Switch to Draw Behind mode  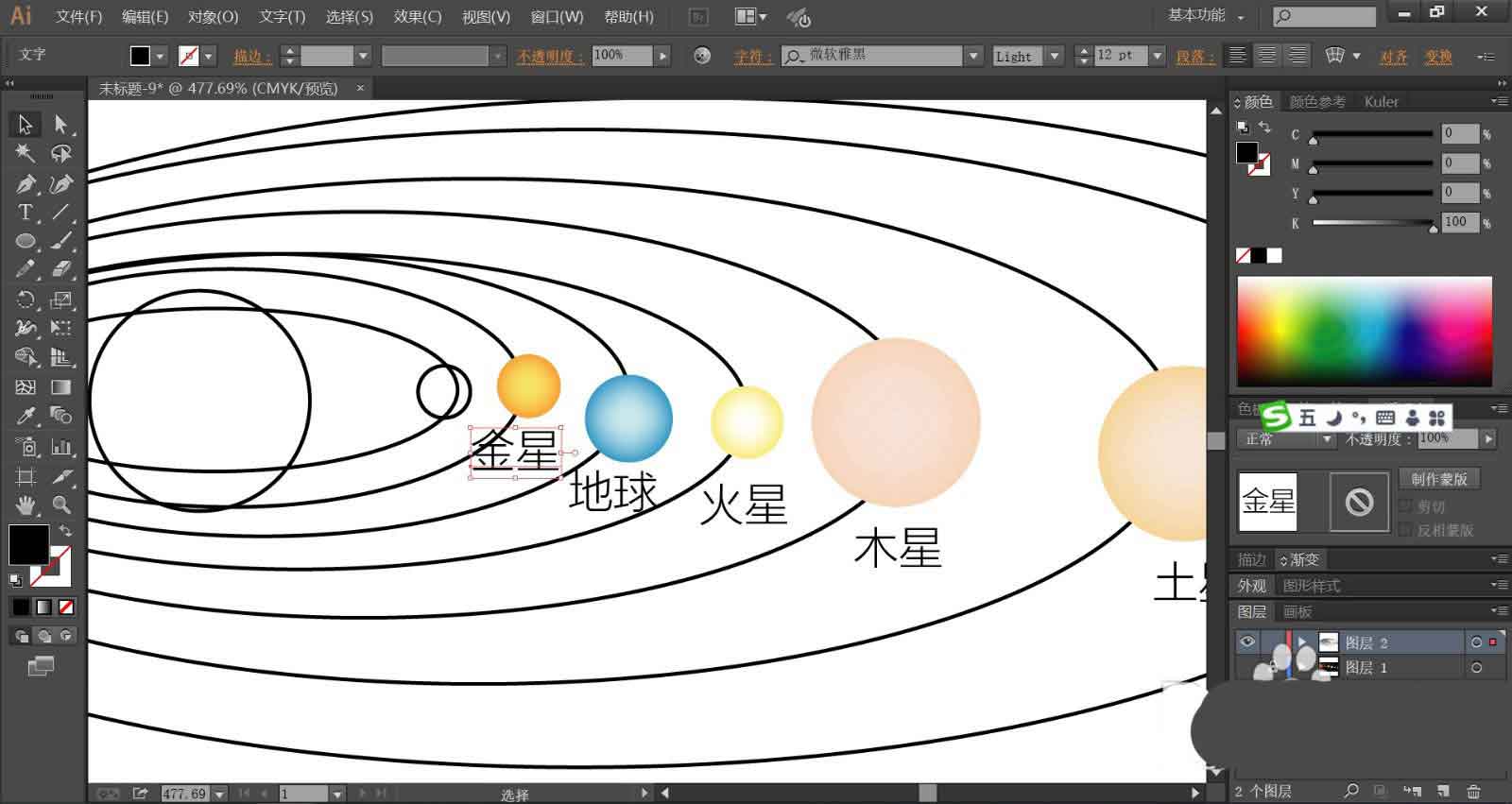click(x=44, y=636)
